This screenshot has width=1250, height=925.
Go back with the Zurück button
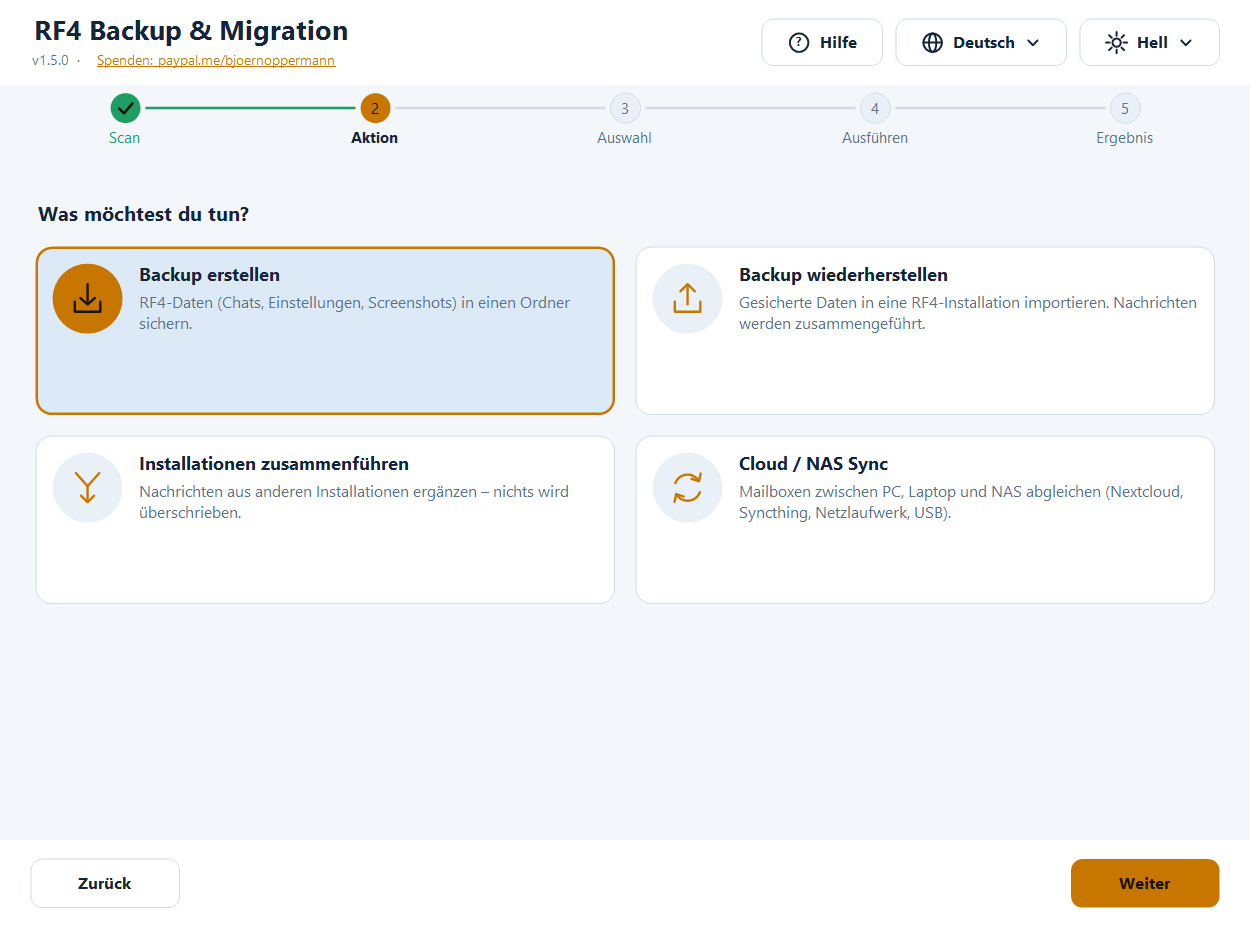pos(105,883)
